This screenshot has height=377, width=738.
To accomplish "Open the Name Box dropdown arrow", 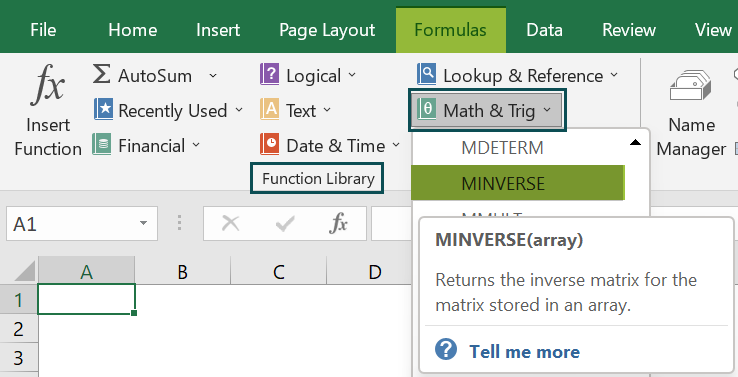I will click(144, 224).
